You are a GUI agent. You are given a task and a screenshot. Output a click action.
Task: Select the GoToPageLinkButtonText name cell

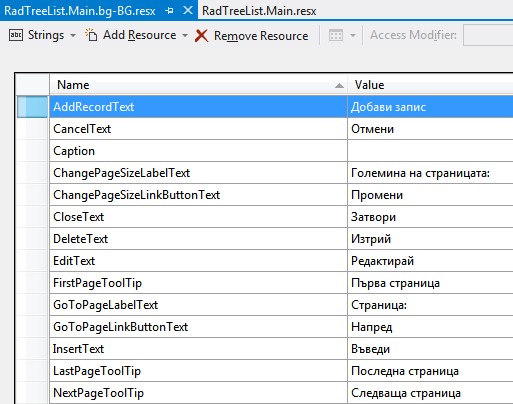point(198,327)
